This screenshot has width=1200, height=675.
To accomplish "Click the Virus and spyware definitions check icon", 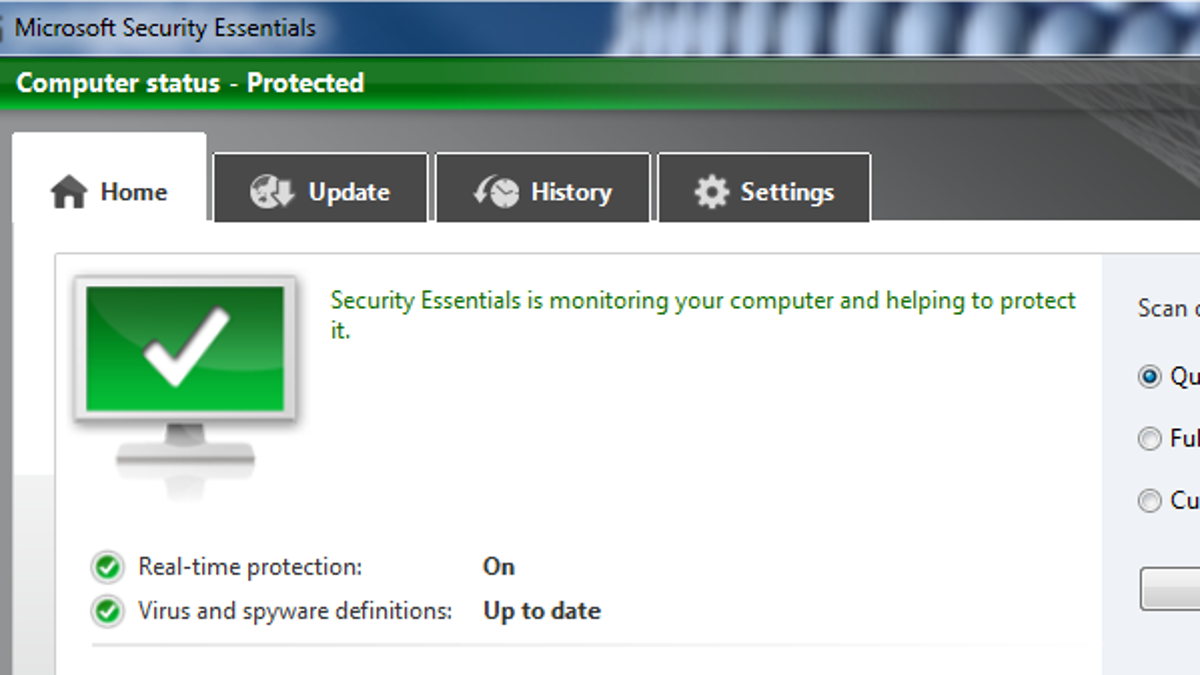I will click(107, 610).
